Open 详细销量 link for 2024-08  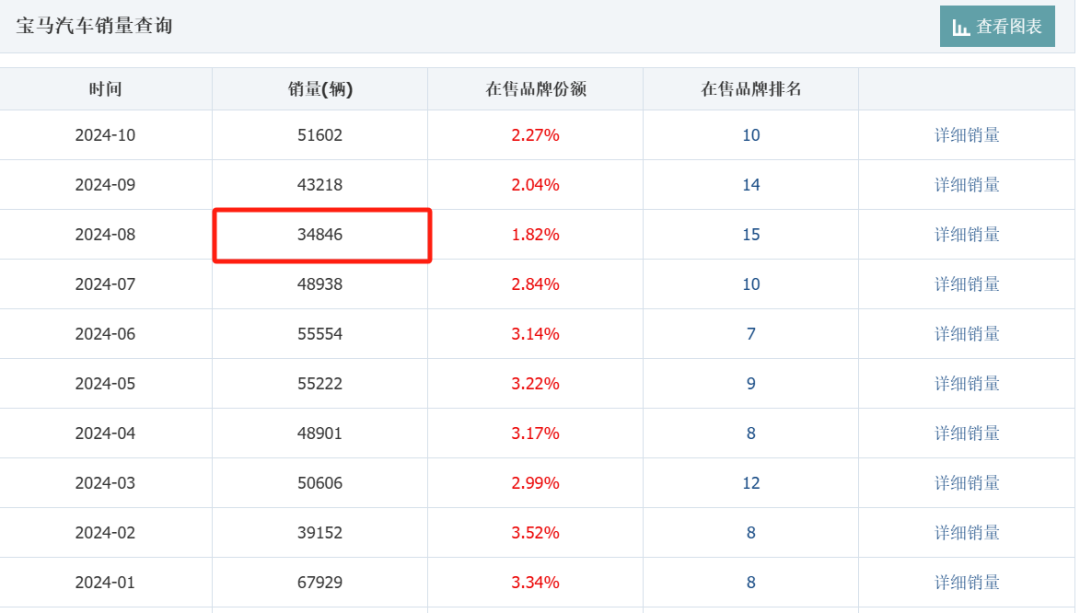[966, 235]
